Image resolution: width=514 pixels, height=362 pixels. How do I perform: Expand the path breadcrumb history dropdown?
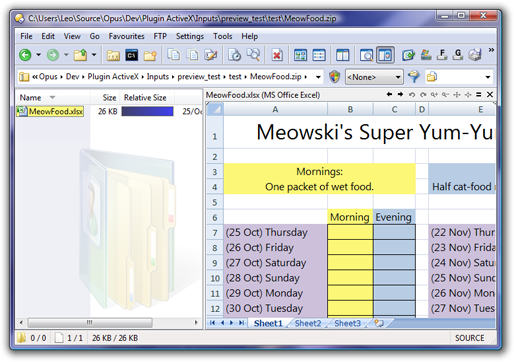pos(318,77)
